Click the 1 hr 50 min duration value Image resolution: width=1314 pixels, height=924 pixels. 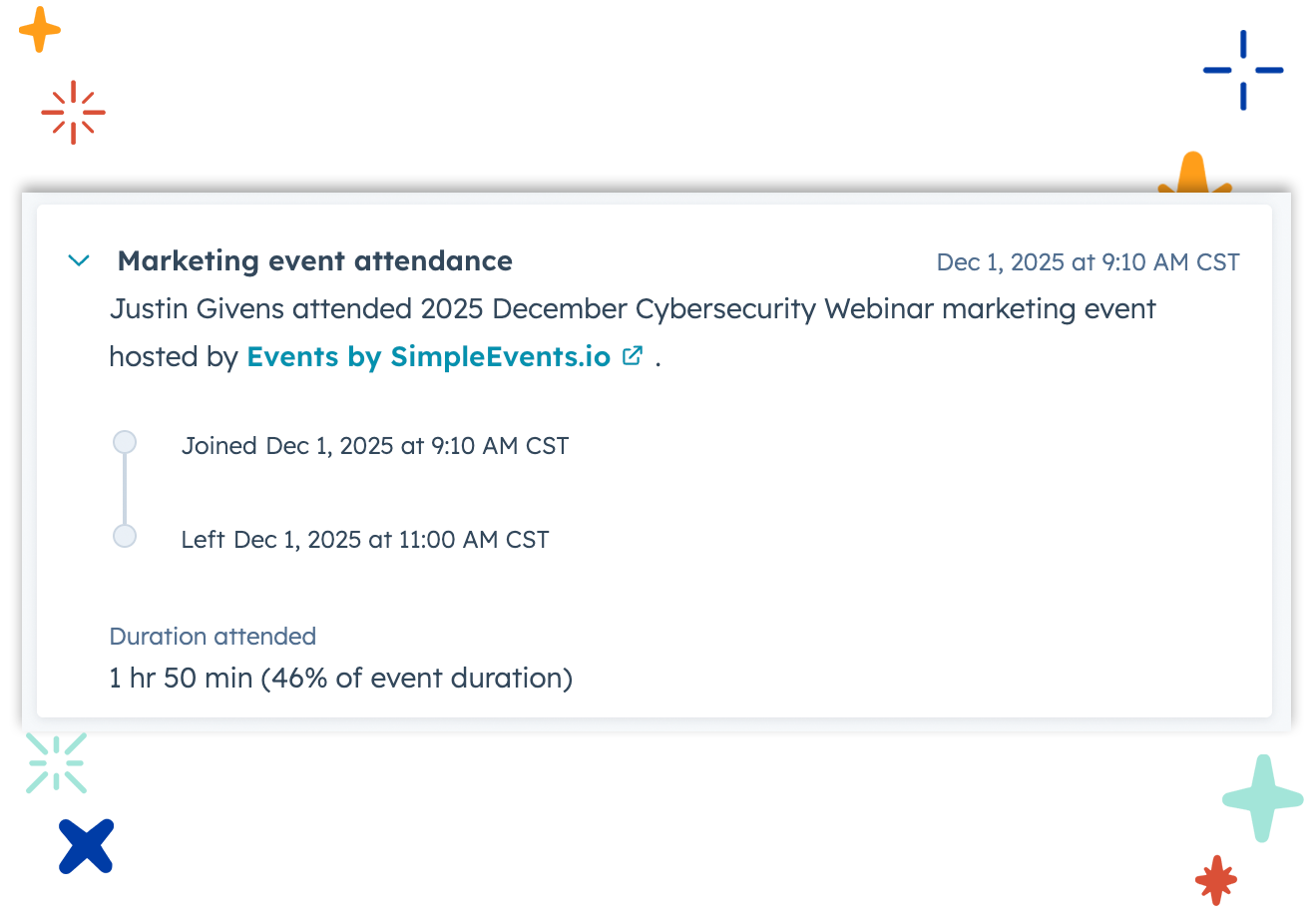pos(340,679)
